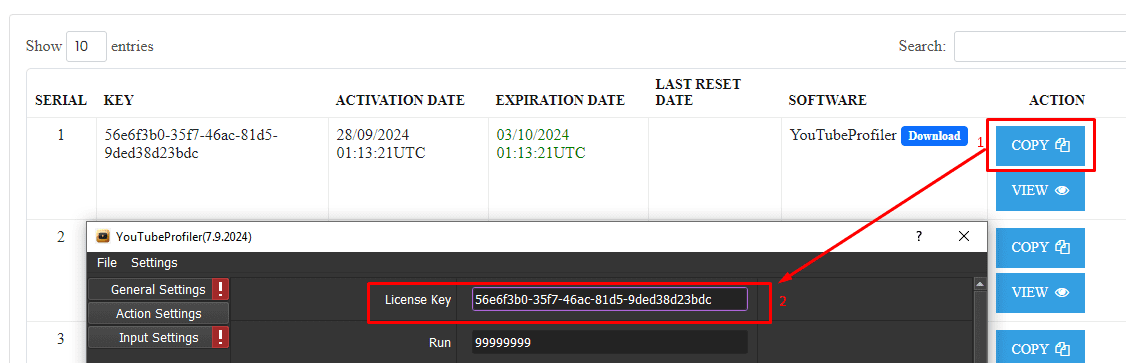The image size is (1126, 363).
Task: Focus the table Search box
Action: click(x=1040, y=46)
